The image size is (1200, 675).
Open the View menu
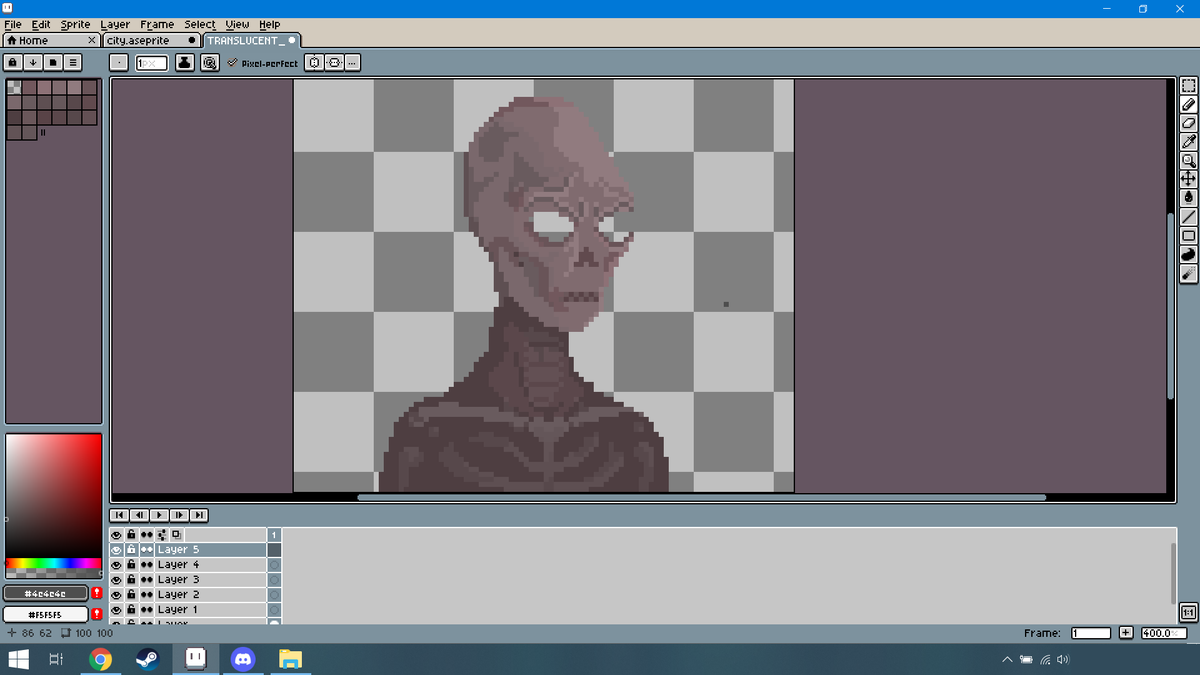[x=238, y=24]
